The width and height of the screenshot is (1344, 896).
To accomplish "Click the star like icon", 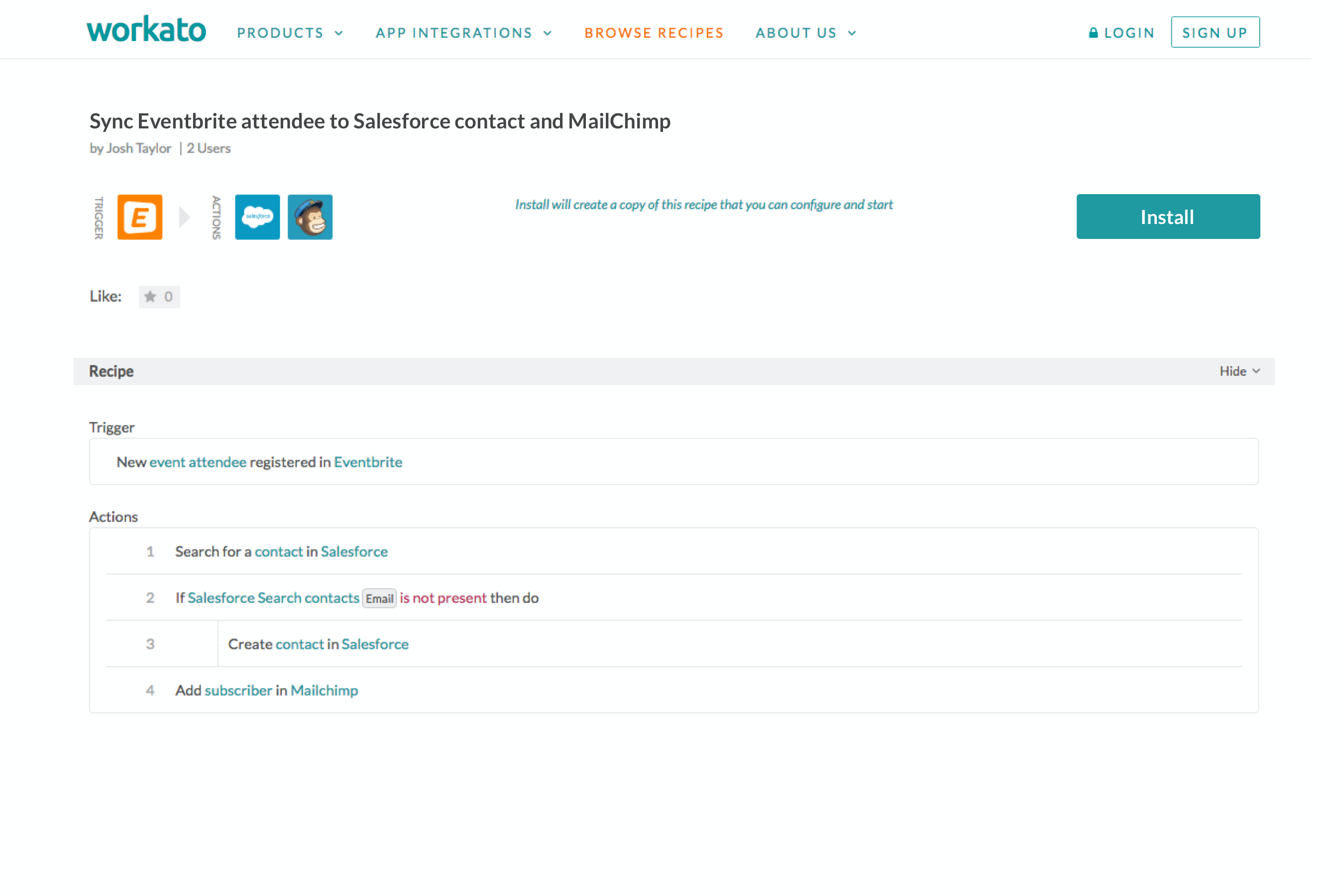I will click(150, 297).
